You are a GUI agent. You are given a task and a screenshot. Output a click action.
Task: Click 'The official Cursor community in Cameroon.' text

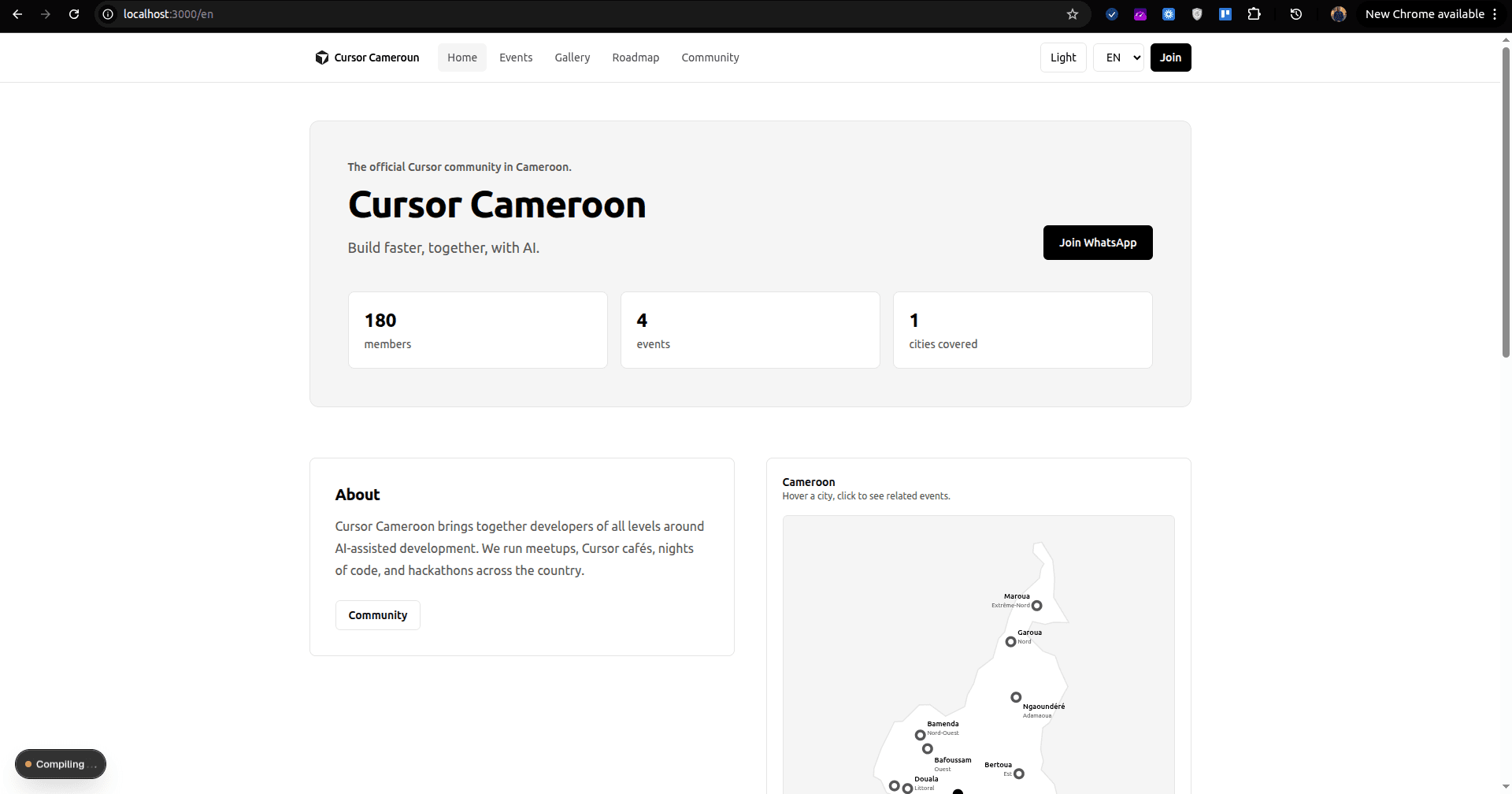[x=460, y=167]
